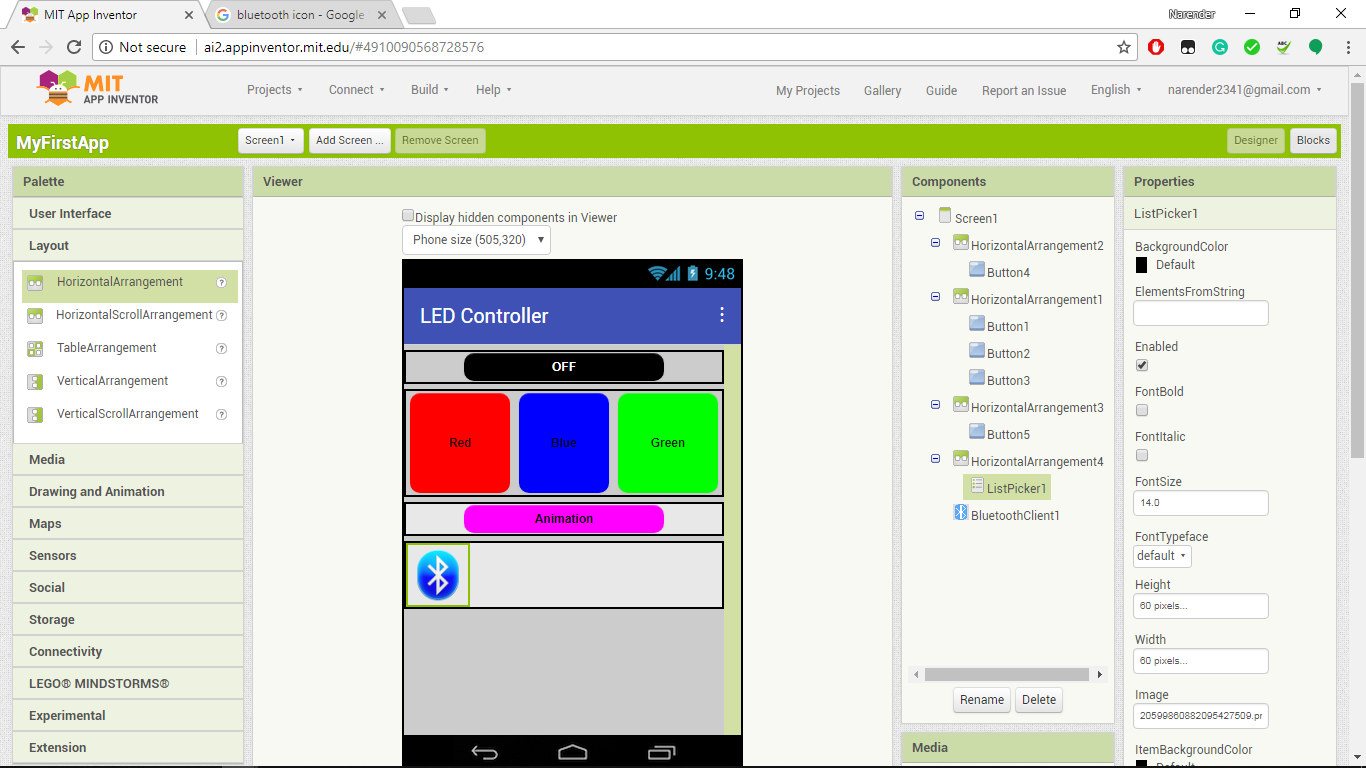Open the Help menu
The width and height of the screenshot is (1366, 768).
click(494, 90)
